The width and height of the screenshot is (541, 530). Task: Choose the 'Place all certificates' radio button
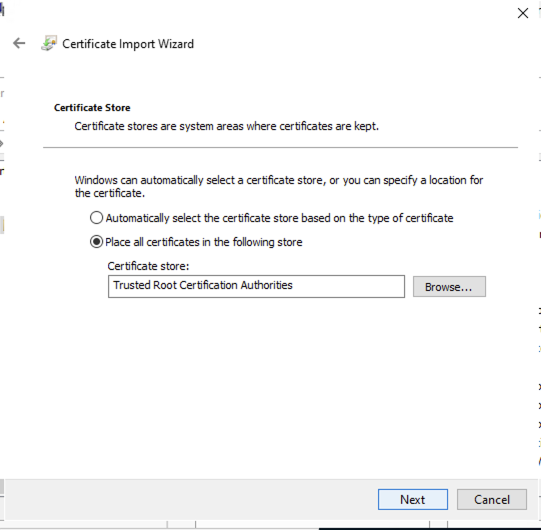96,242
